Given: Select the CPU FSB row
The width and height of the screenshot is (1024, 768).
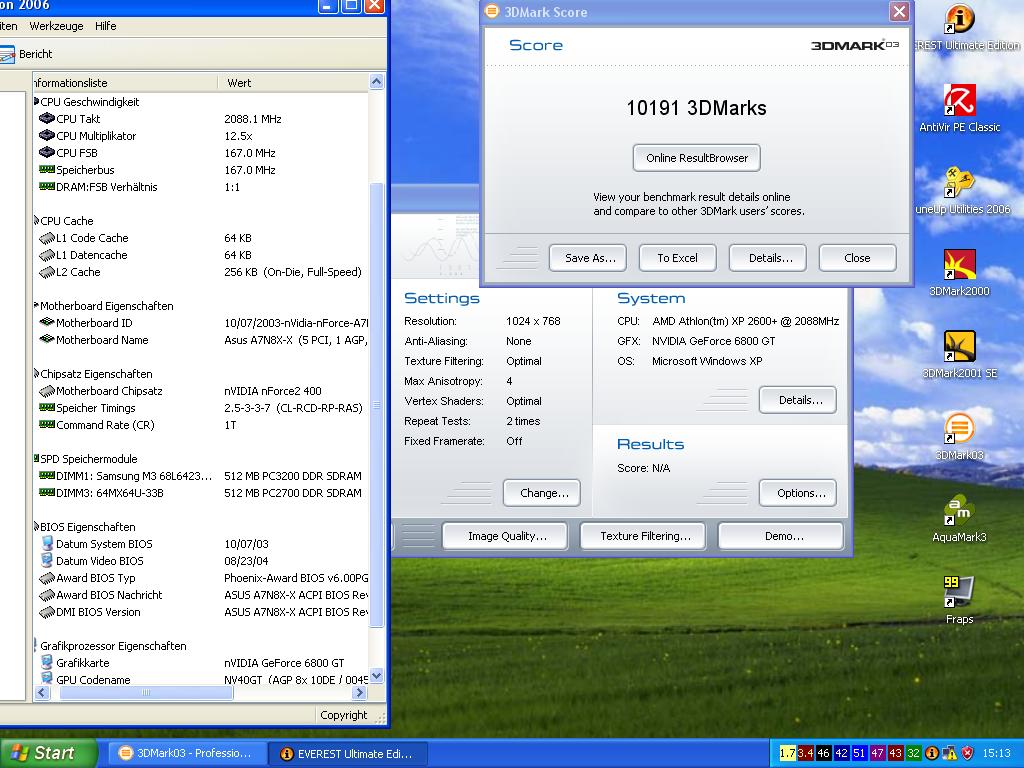Looking at the screenshot, I should (202, 153).
